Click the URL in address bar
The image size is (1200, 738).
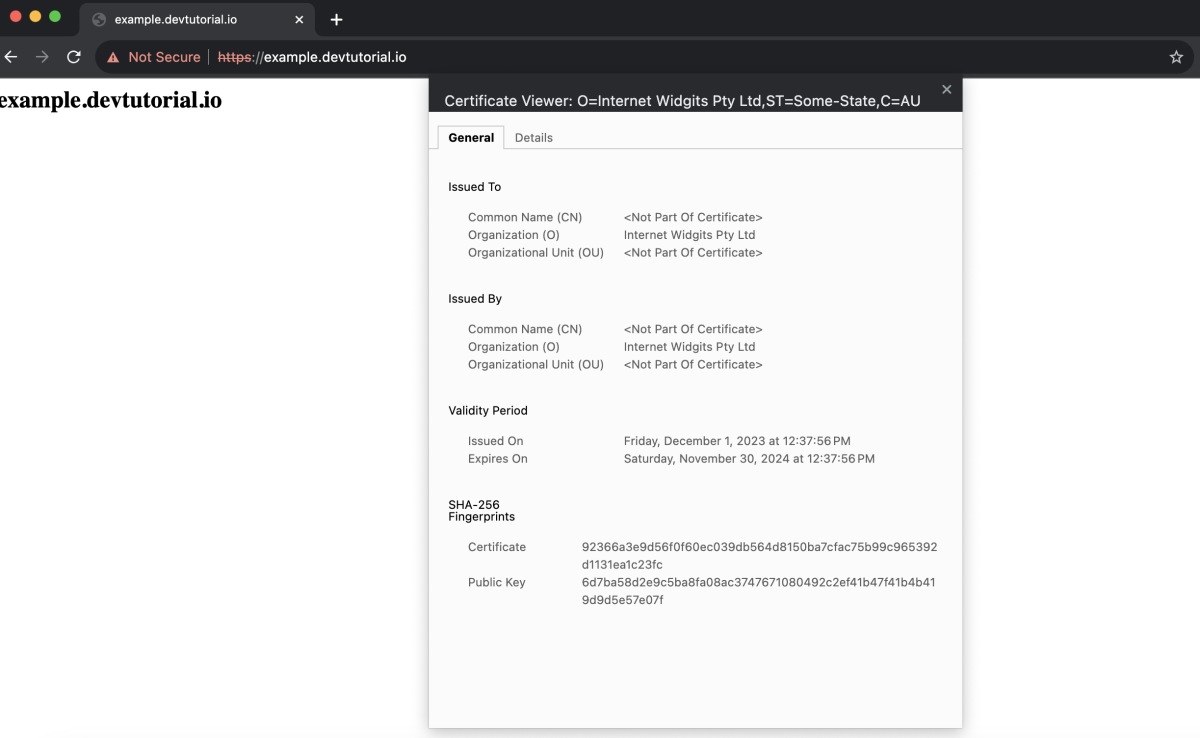[x=312, y=57]
